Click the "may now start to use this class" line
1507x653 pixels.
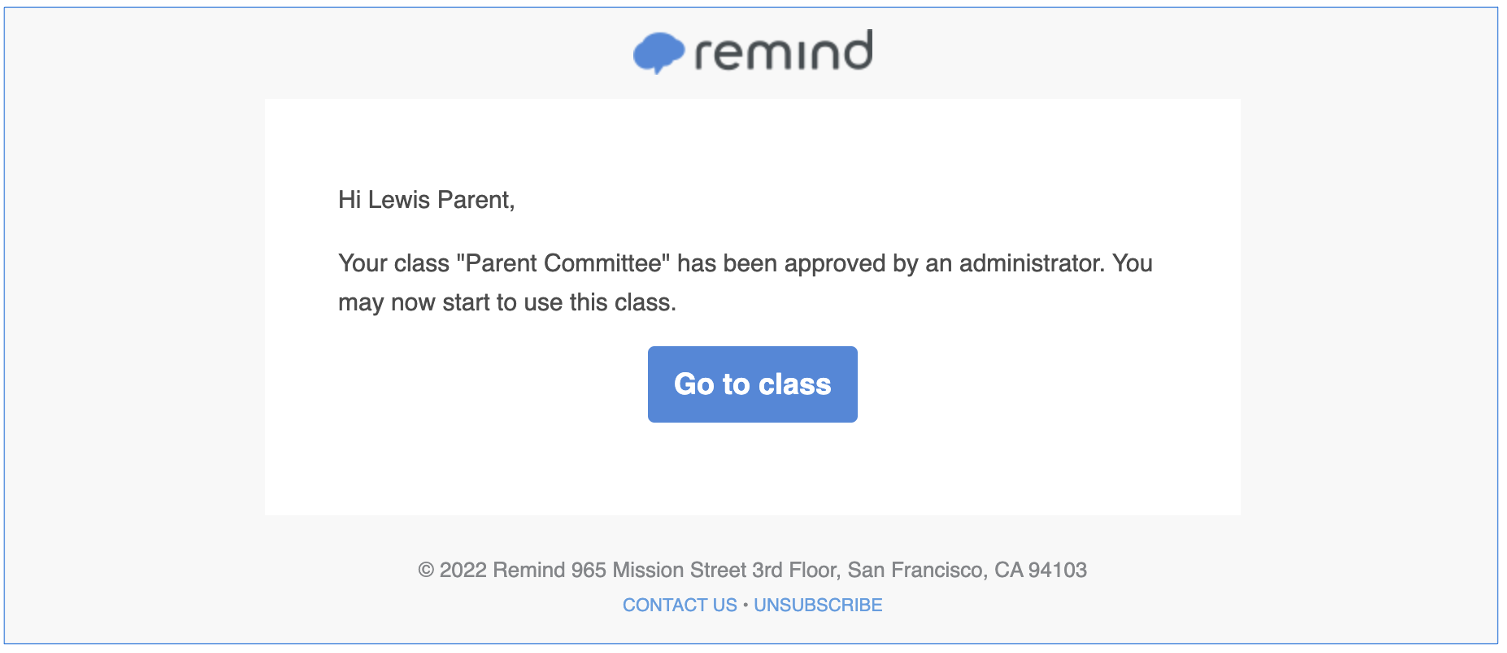pyautogui.click(x=507, y=302)
